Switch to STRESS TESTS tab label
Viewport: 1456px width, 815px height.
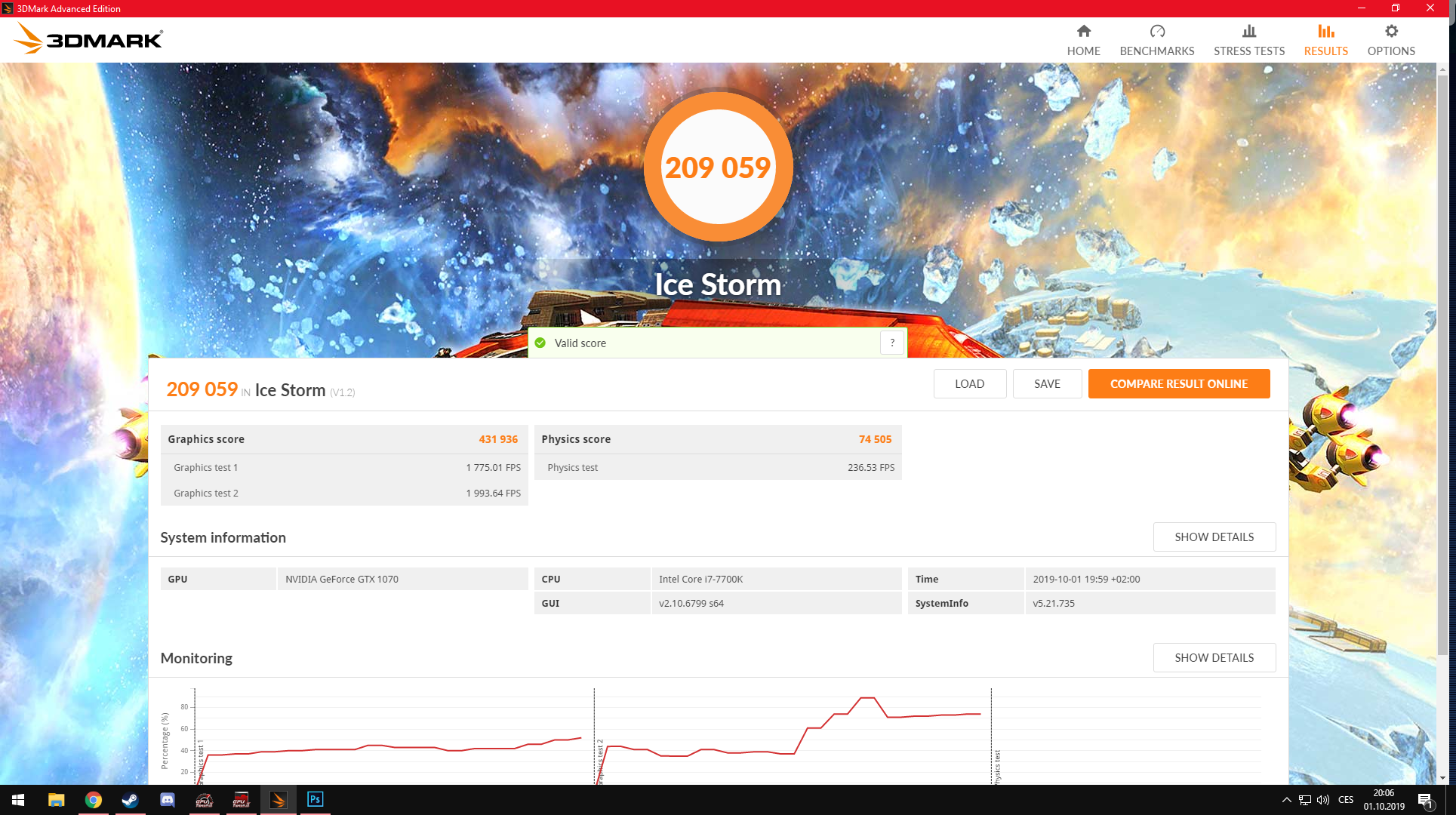(x=1249, y=51)
